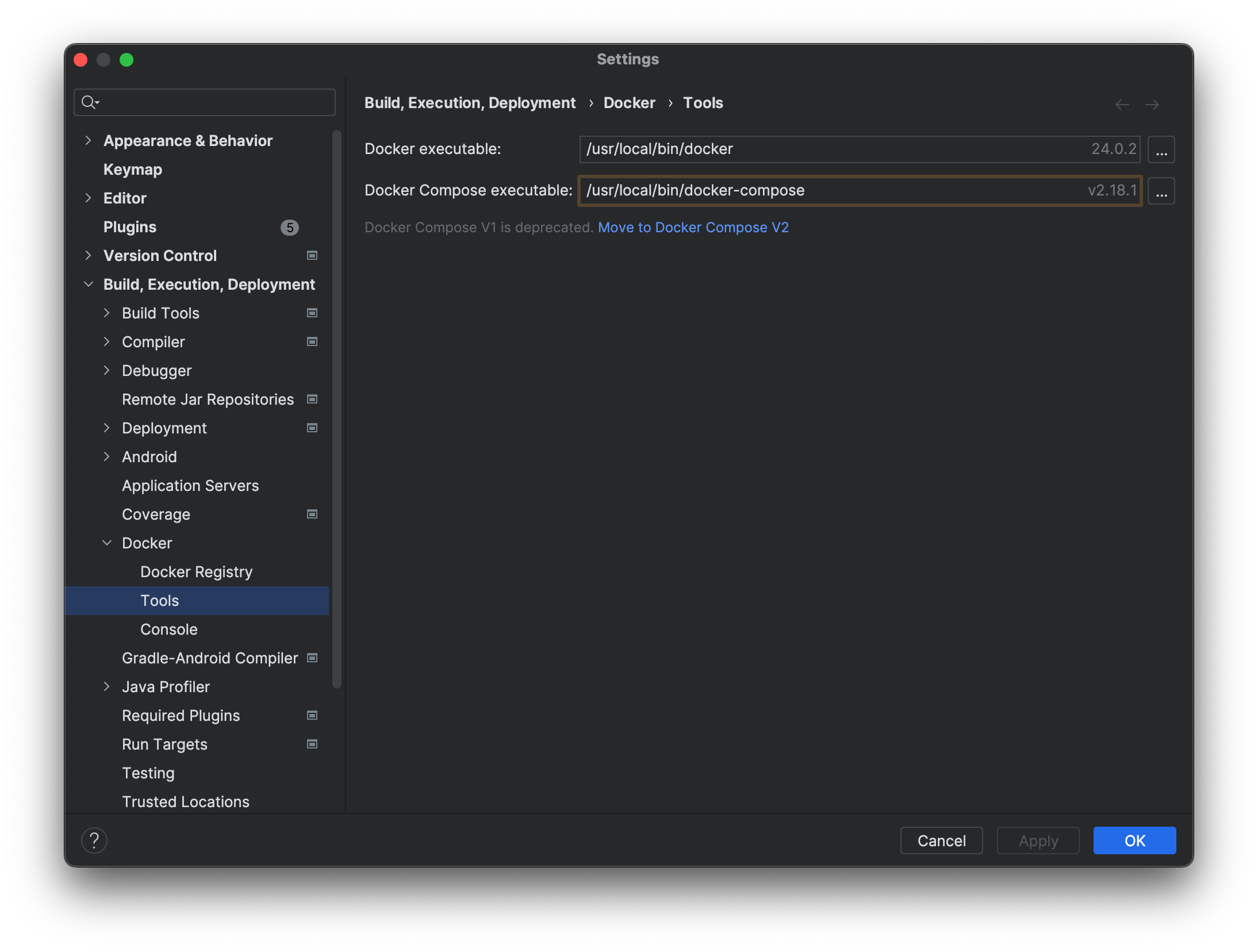Open Gradle-Android Compiler settings

[210, 658]
